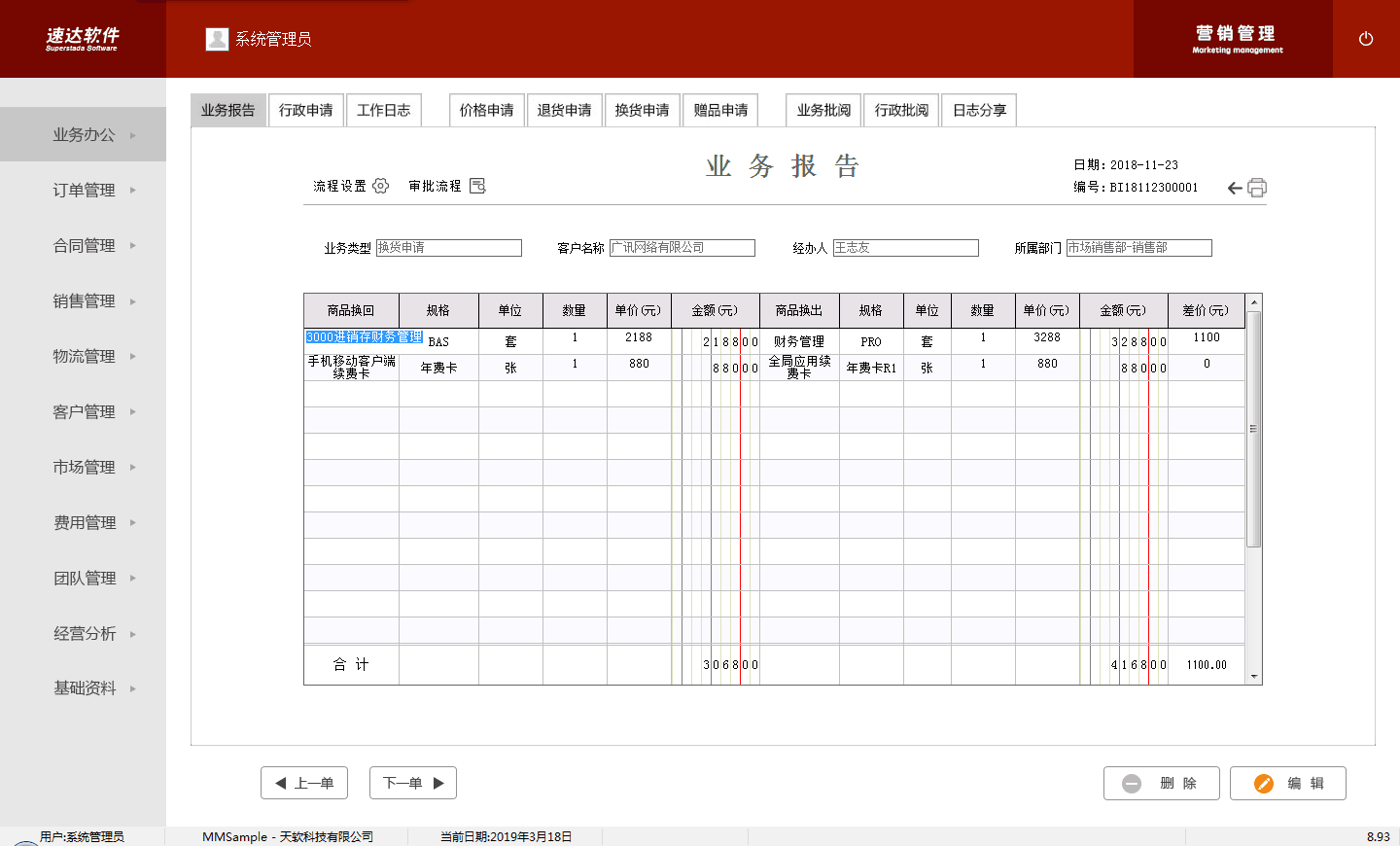1400x846 pixels.
Task: Expand the 客户管理 sidebar menu
Action: [x=84, y=412]
